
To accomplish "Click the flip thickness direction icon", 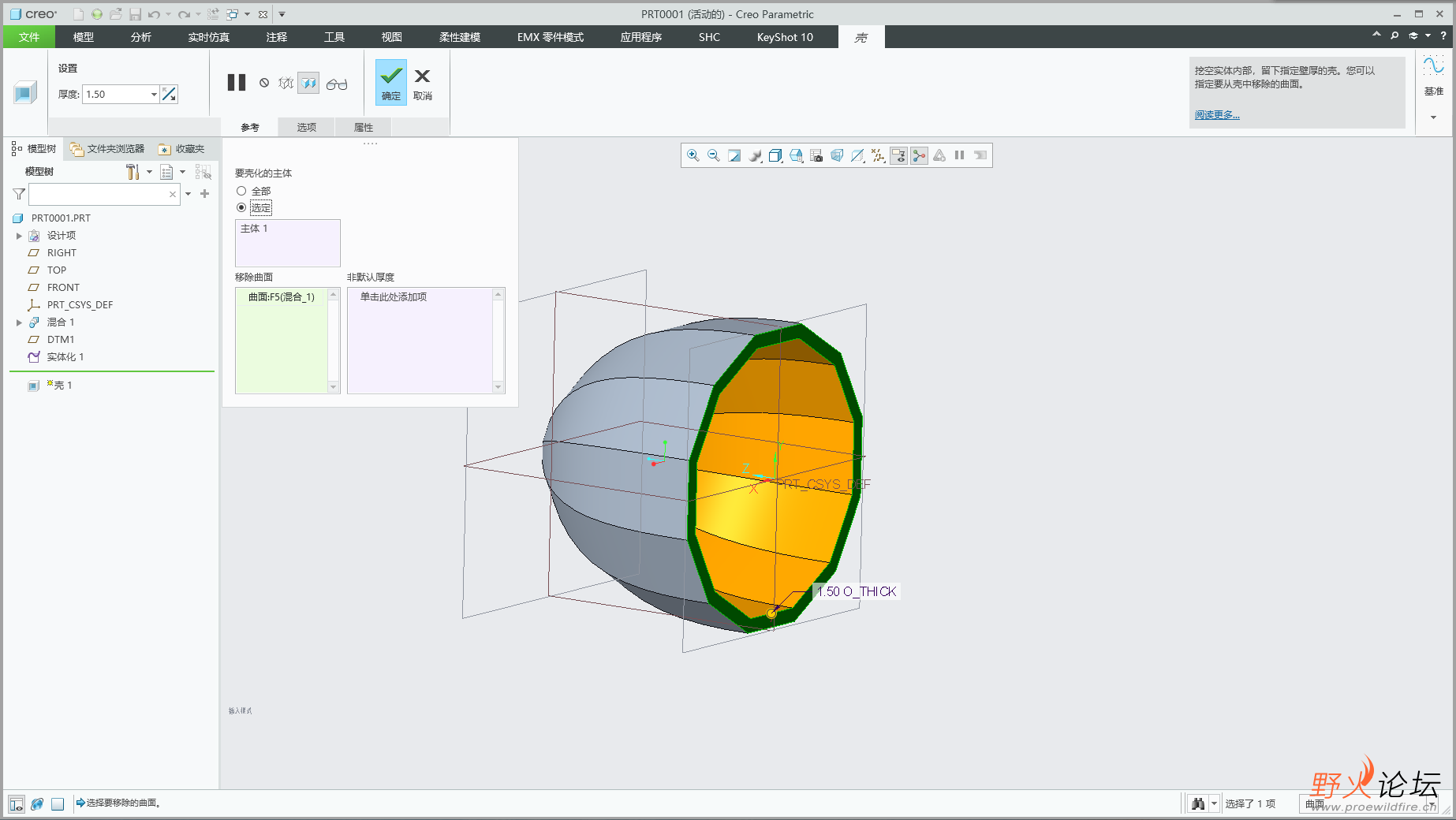I will tap(169, 94).
